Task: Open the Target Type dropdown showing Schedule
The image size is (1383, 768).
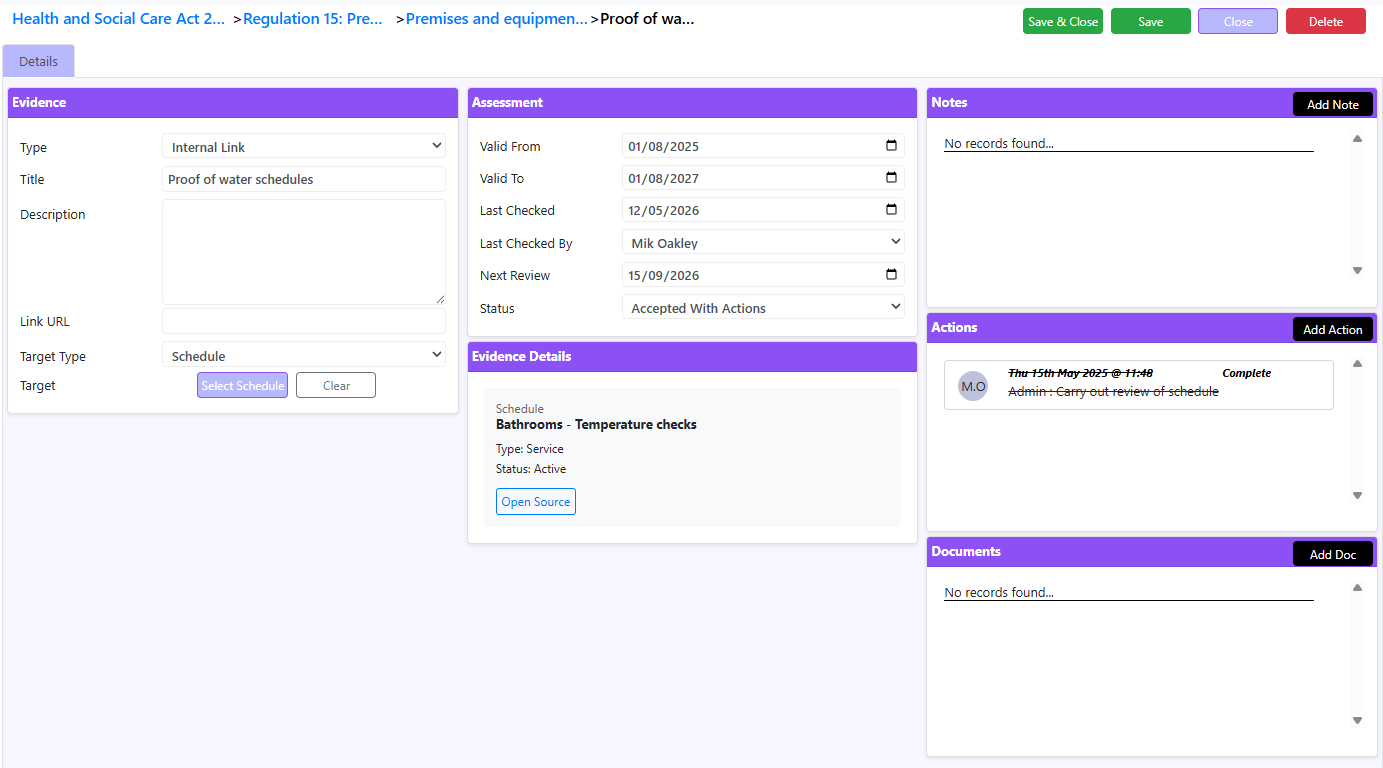Action: [304, 355]
